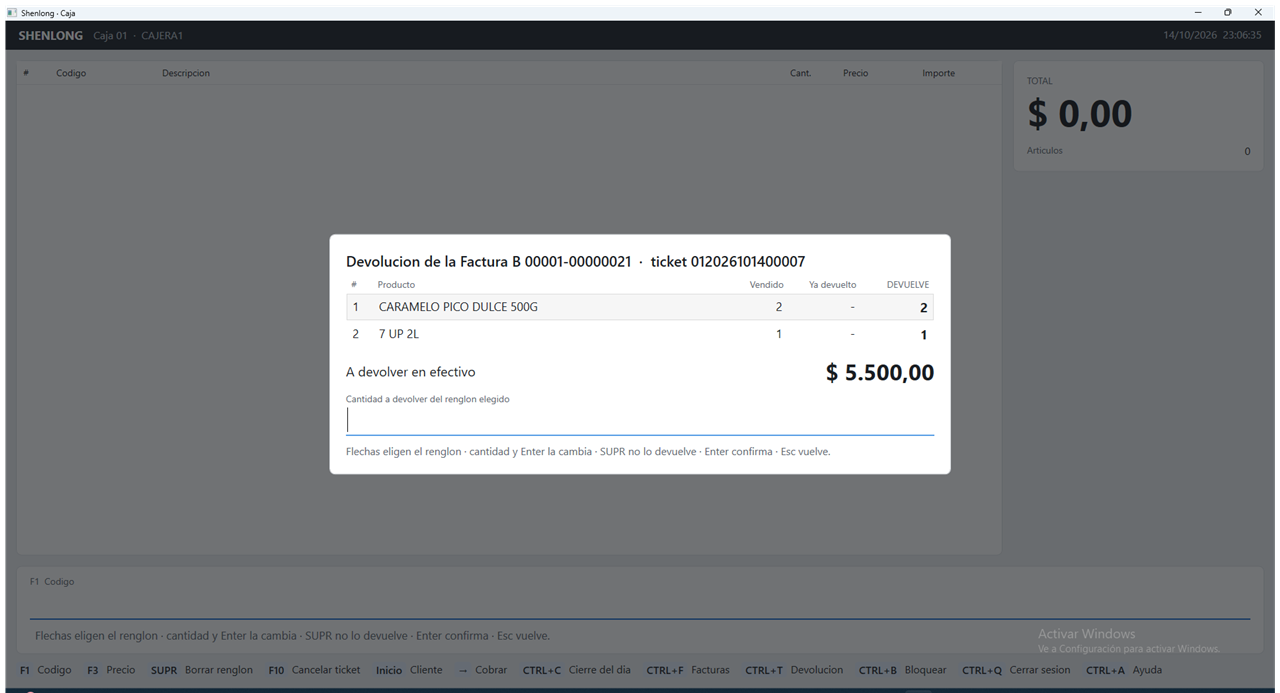Click the A devolver en efectivo label

[x=411, y=372]
